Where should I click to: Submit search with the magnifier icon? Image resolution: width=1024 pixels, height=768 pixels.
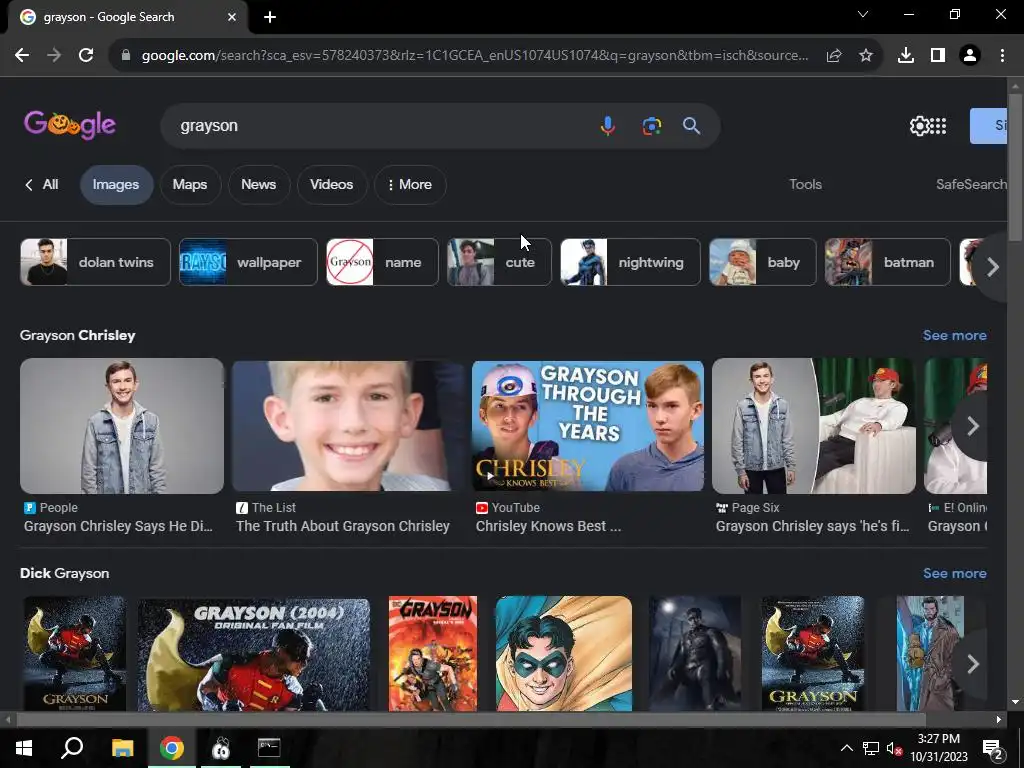[x=692, y=125]
